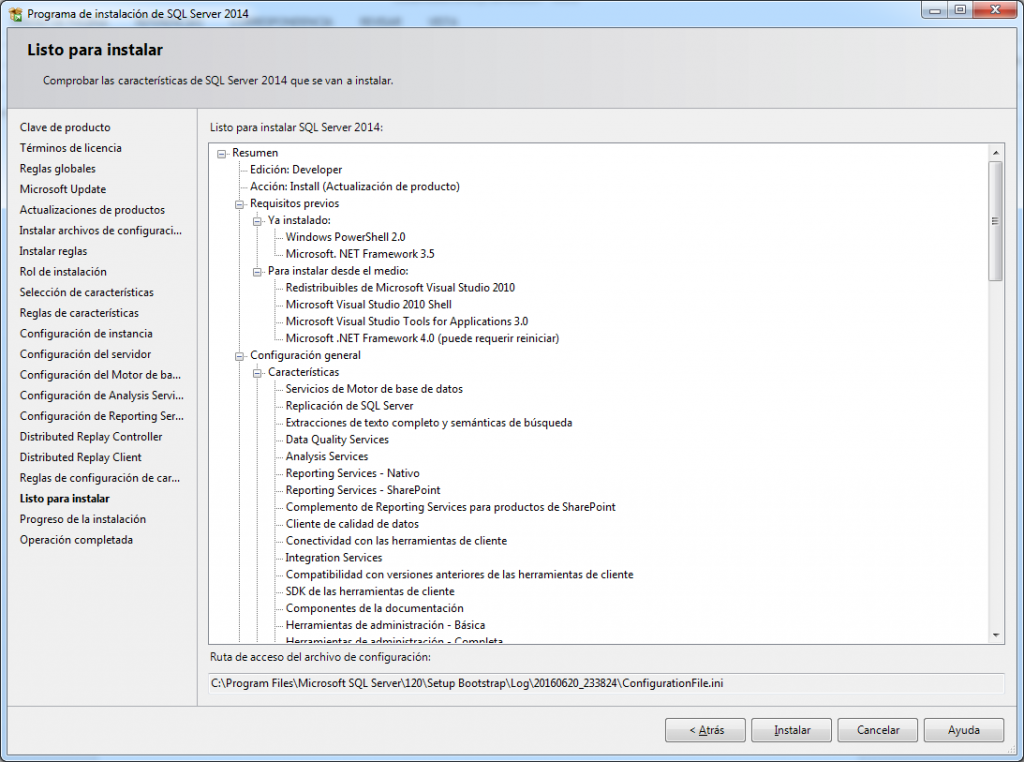Select Complemento de Reporting Services para SharePoint

tap(451, 507)
